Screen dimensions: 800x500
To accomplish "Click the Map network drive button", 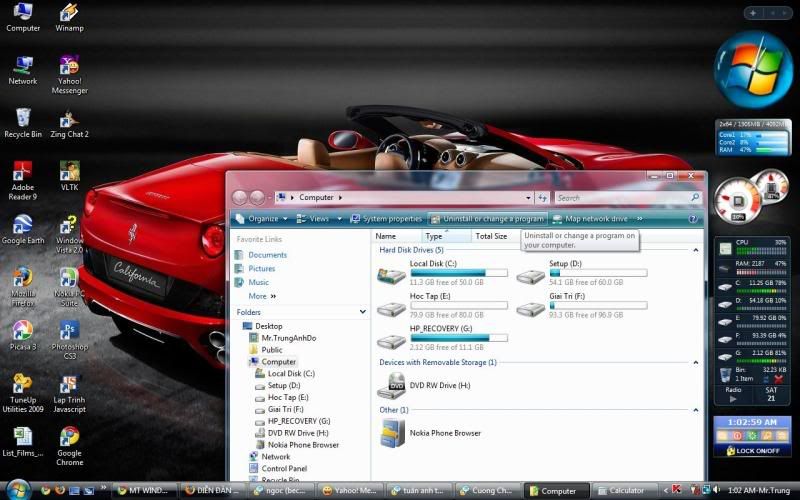I will (590, 218).
